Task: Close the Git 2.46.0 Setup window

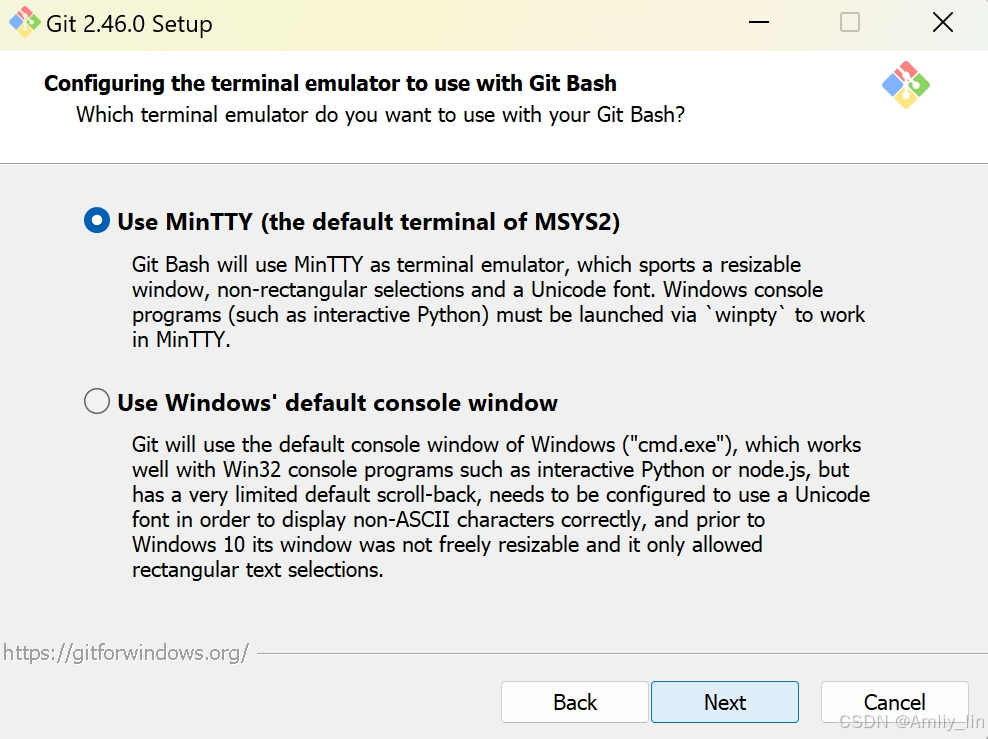Action: [943, 23]
